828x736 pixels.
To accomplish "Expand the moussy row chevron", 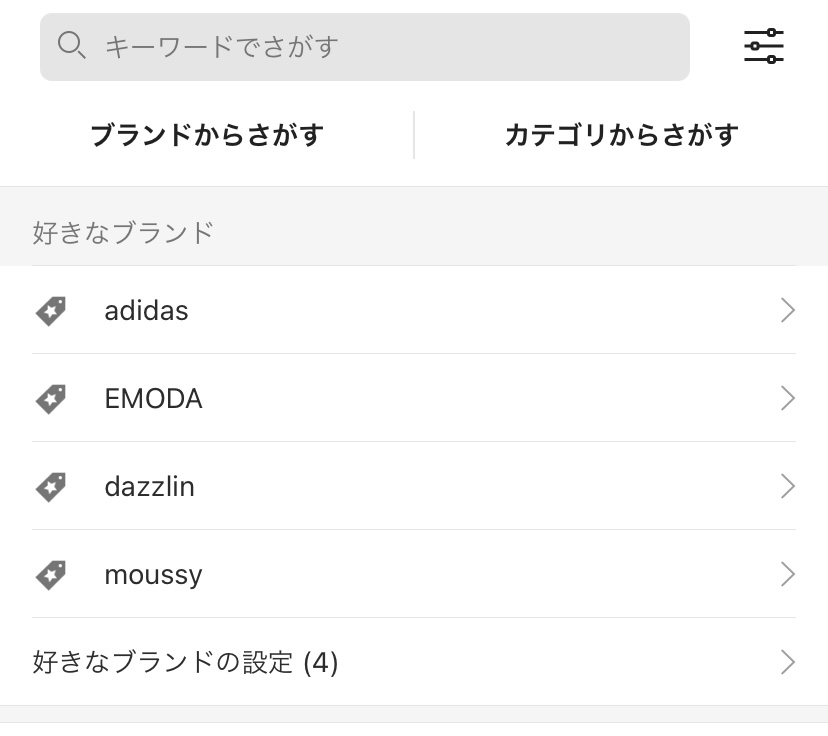I will pyautogui.click(x=787, y=574).
